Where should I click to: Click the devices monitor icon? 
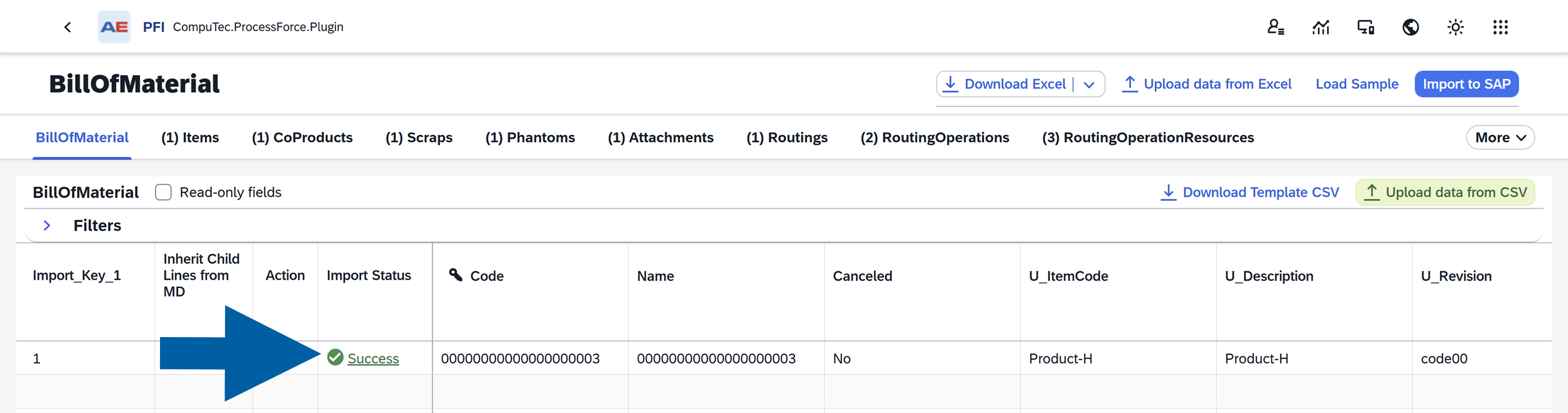(x=1366, y=27)
